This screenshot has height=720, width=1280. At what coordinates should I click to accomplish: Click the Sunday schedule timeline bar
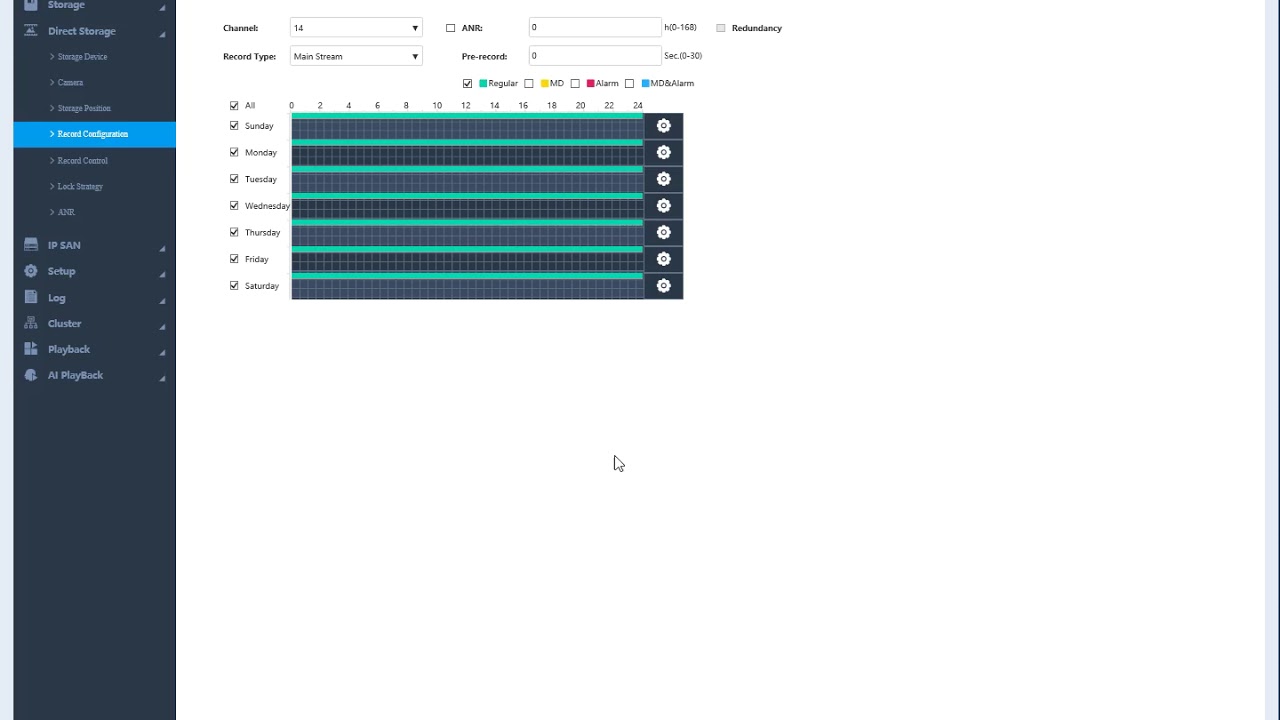click(x=467, y=126)
